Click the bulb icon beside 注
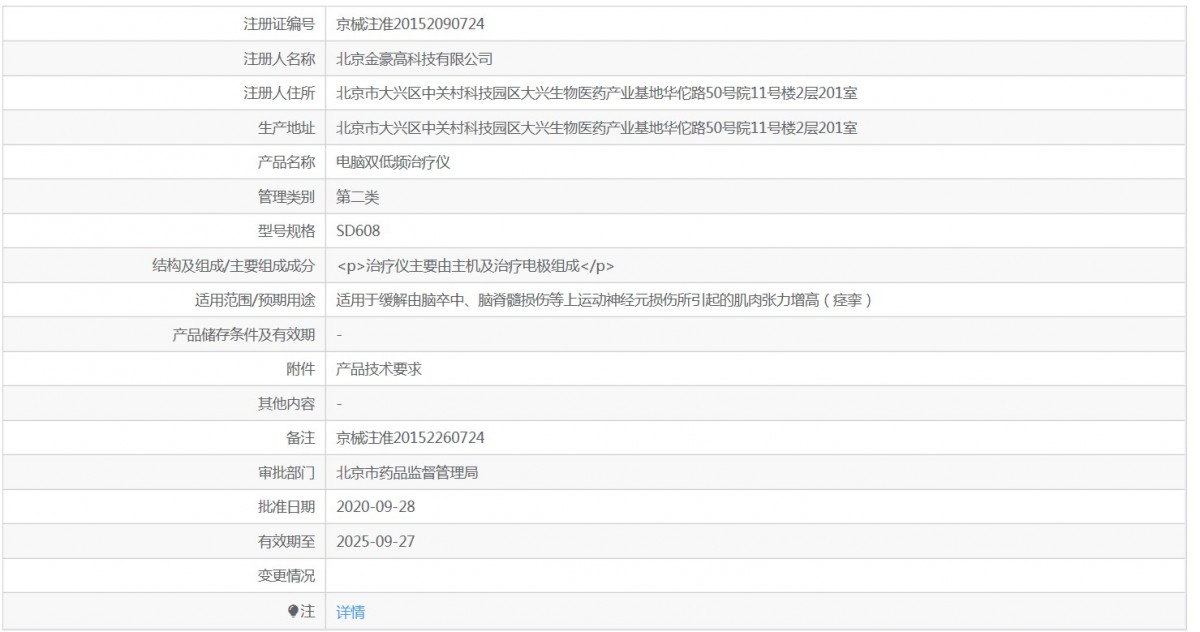Image resolution: width=1200 pixels, height=632 pixels. coord(293,611)
